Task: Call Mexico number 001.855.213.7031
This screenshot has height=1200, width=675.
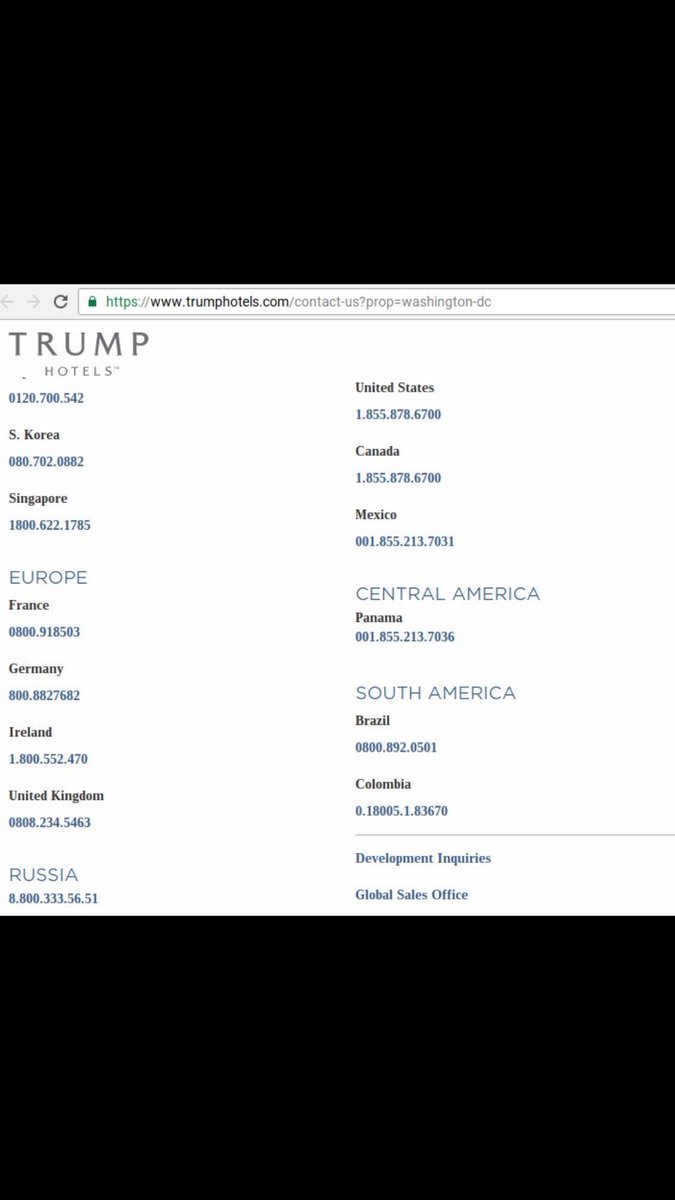Action: point(405,541)
